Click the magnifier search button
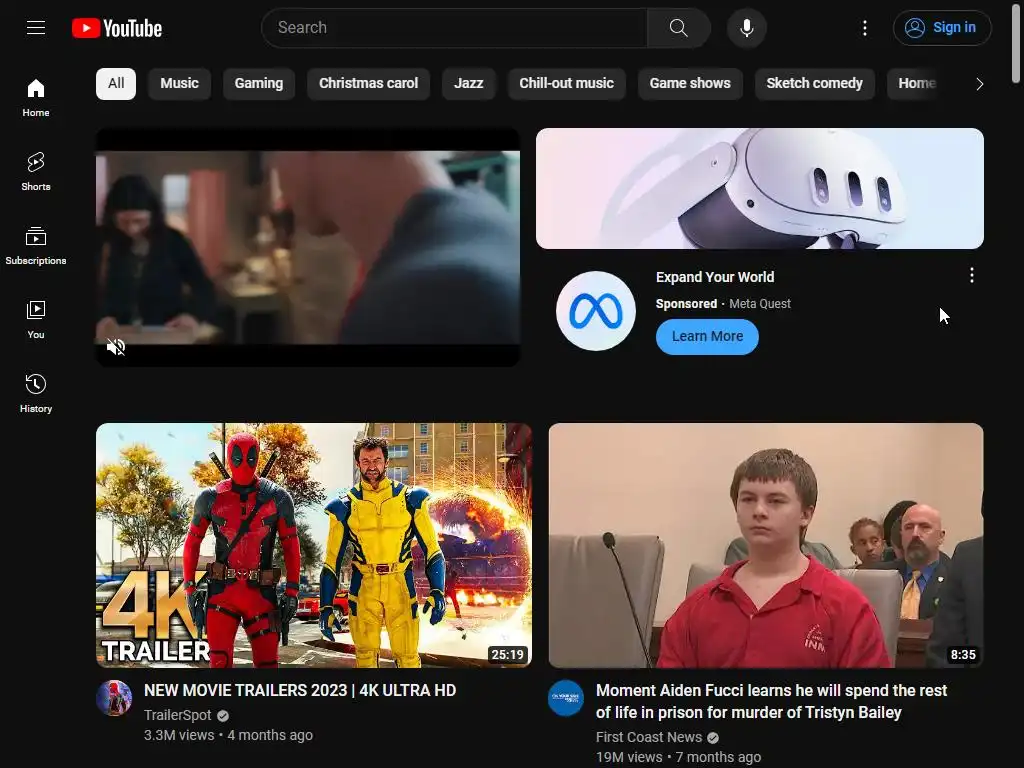The width and height of the screenshot is (1024, 768). (679, 27)
